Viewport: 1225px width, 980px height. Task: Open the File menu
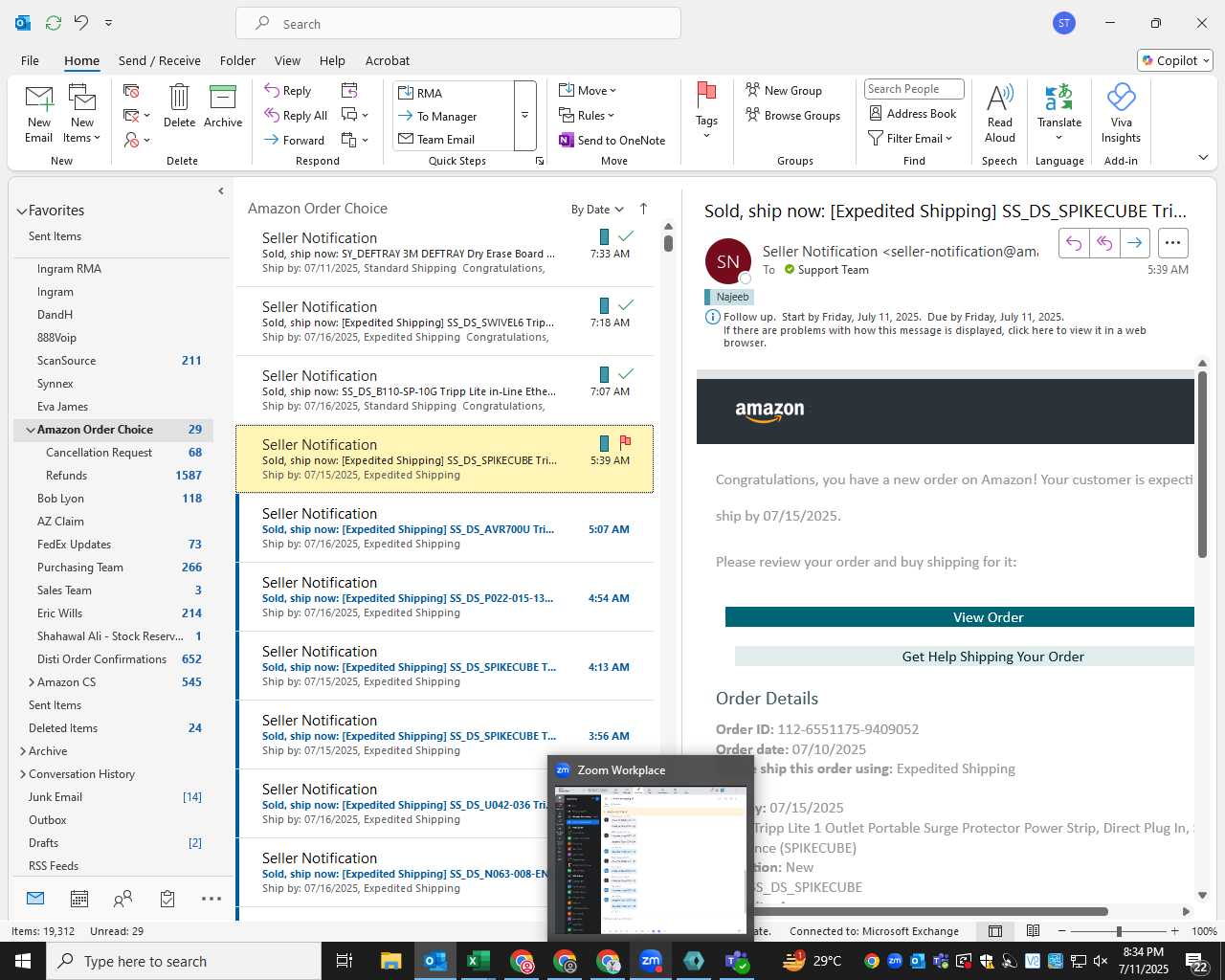[30, 60]
